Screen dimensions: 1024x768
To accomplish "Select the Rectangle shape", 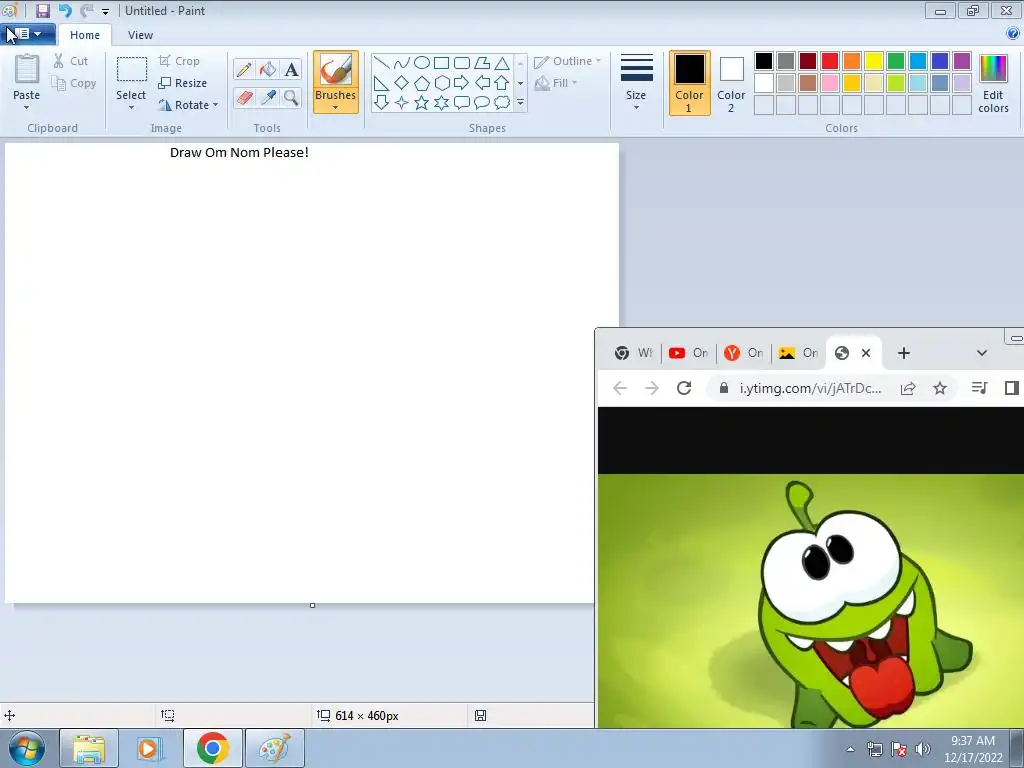I will (x=441, y=63).
